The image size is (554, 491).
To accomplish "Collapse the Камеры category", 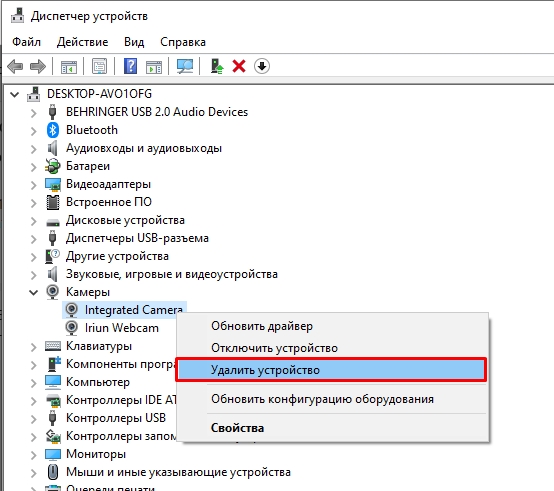I will click(34, 292).
